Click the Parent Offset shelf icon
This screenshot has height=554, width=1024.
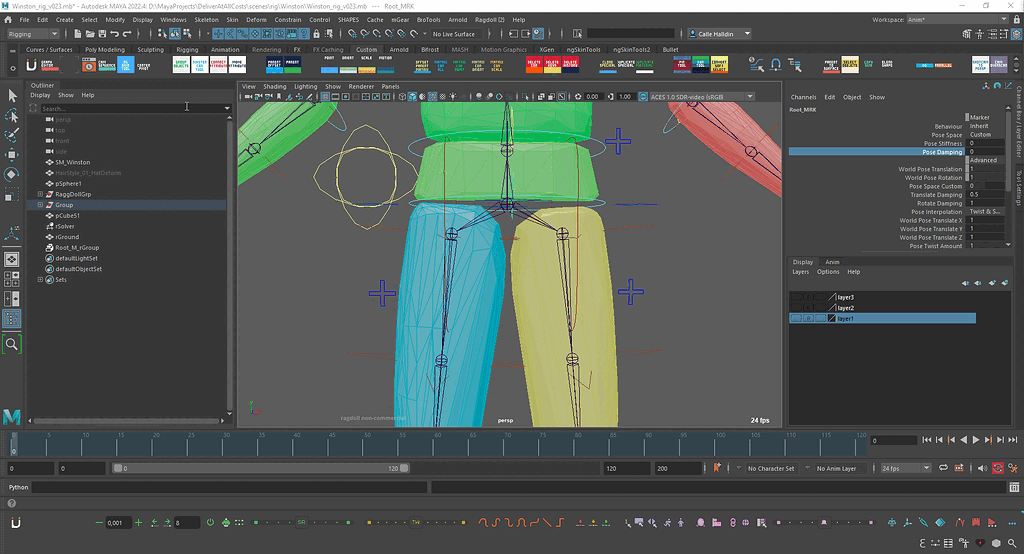pos(274,65)
